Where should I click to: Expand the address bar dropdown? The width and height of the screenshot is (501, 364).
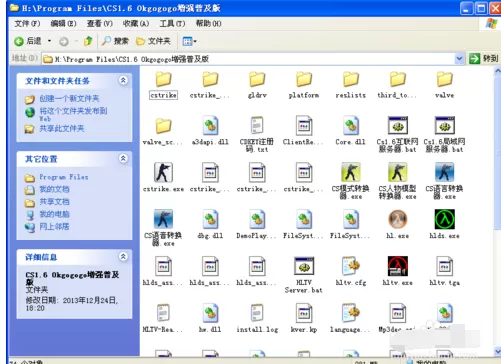(459, 59)
